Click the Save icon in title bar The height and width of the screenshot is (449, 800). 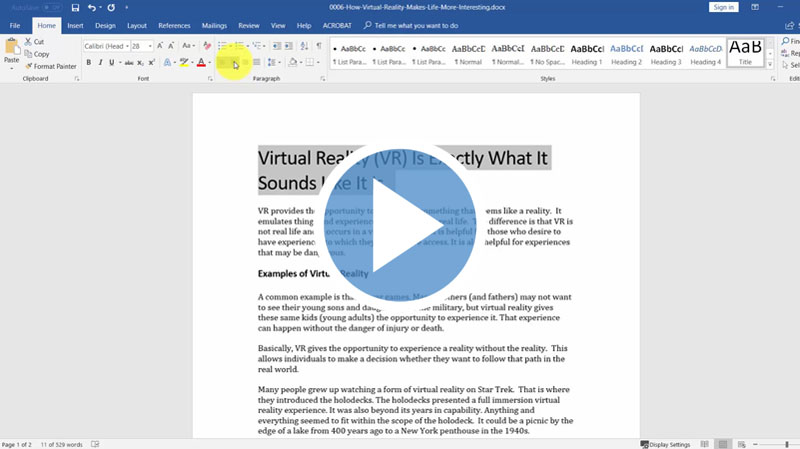coord(75,8)
